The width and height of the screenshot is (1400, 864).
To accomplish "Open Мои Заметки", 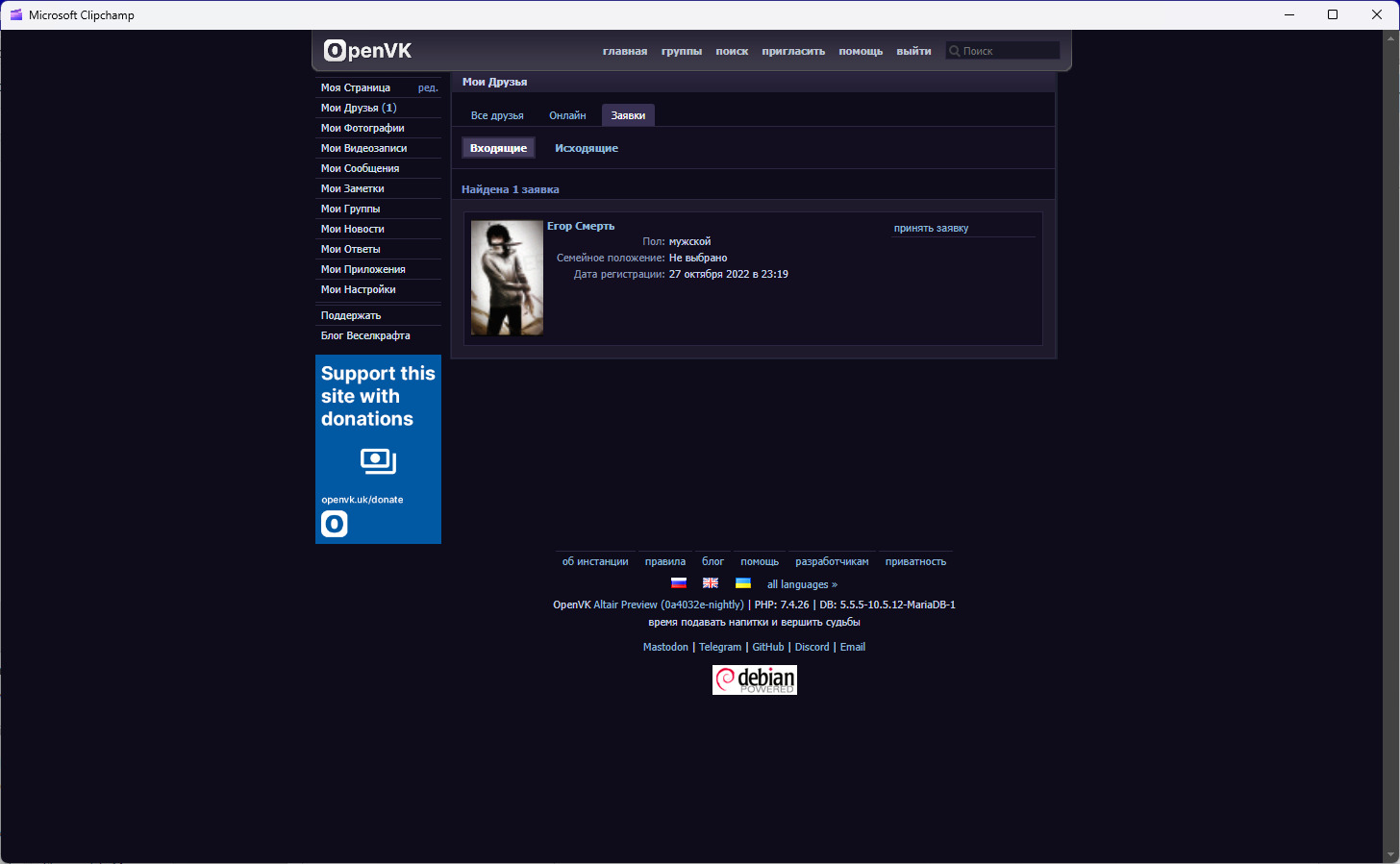I will 379,188.
